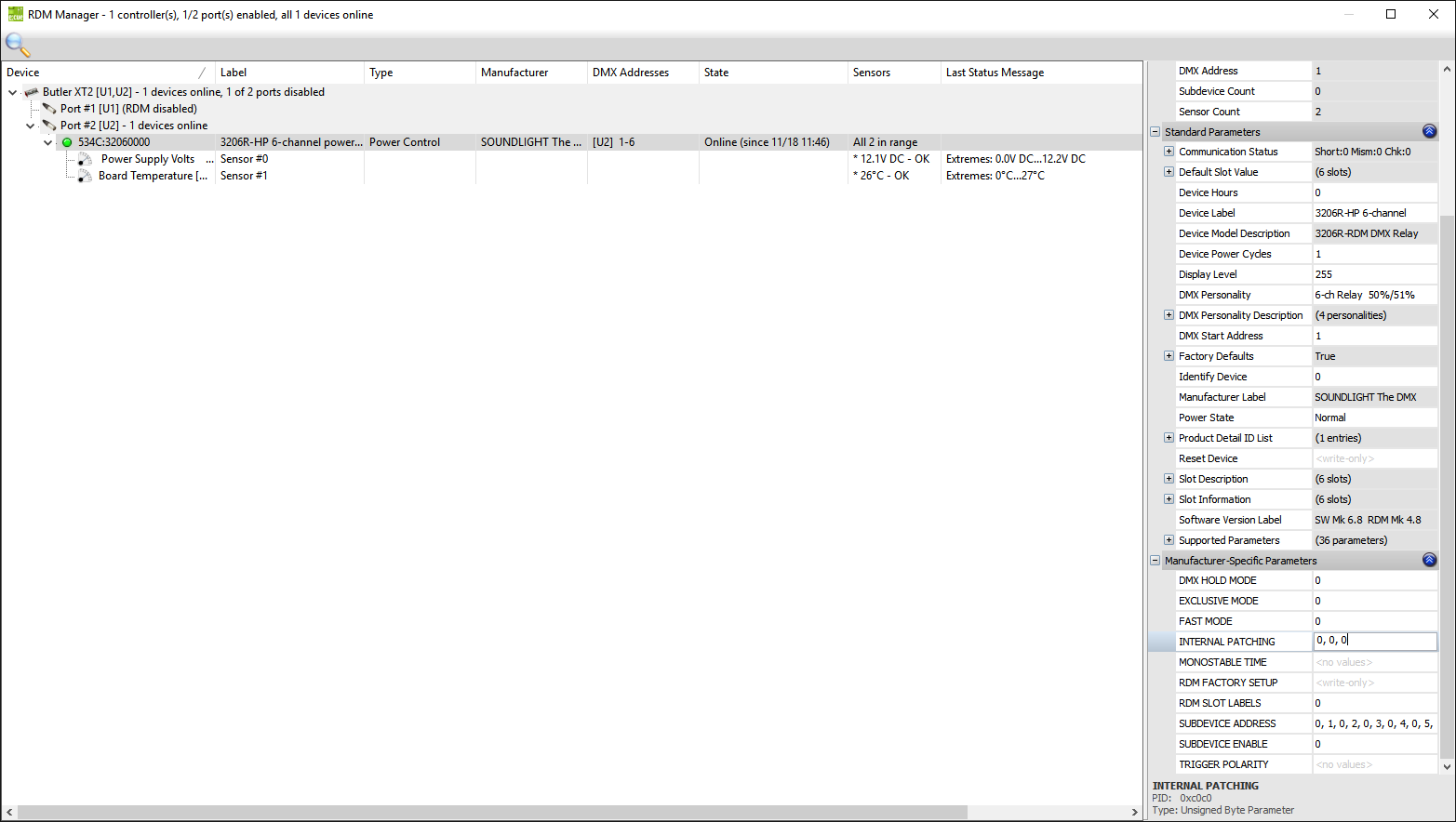This screenshot has width=1456, height=822.
Task: Collapse Manufacturer-Specific Parameters using round arrow icon
Action: click(1429, 561)
